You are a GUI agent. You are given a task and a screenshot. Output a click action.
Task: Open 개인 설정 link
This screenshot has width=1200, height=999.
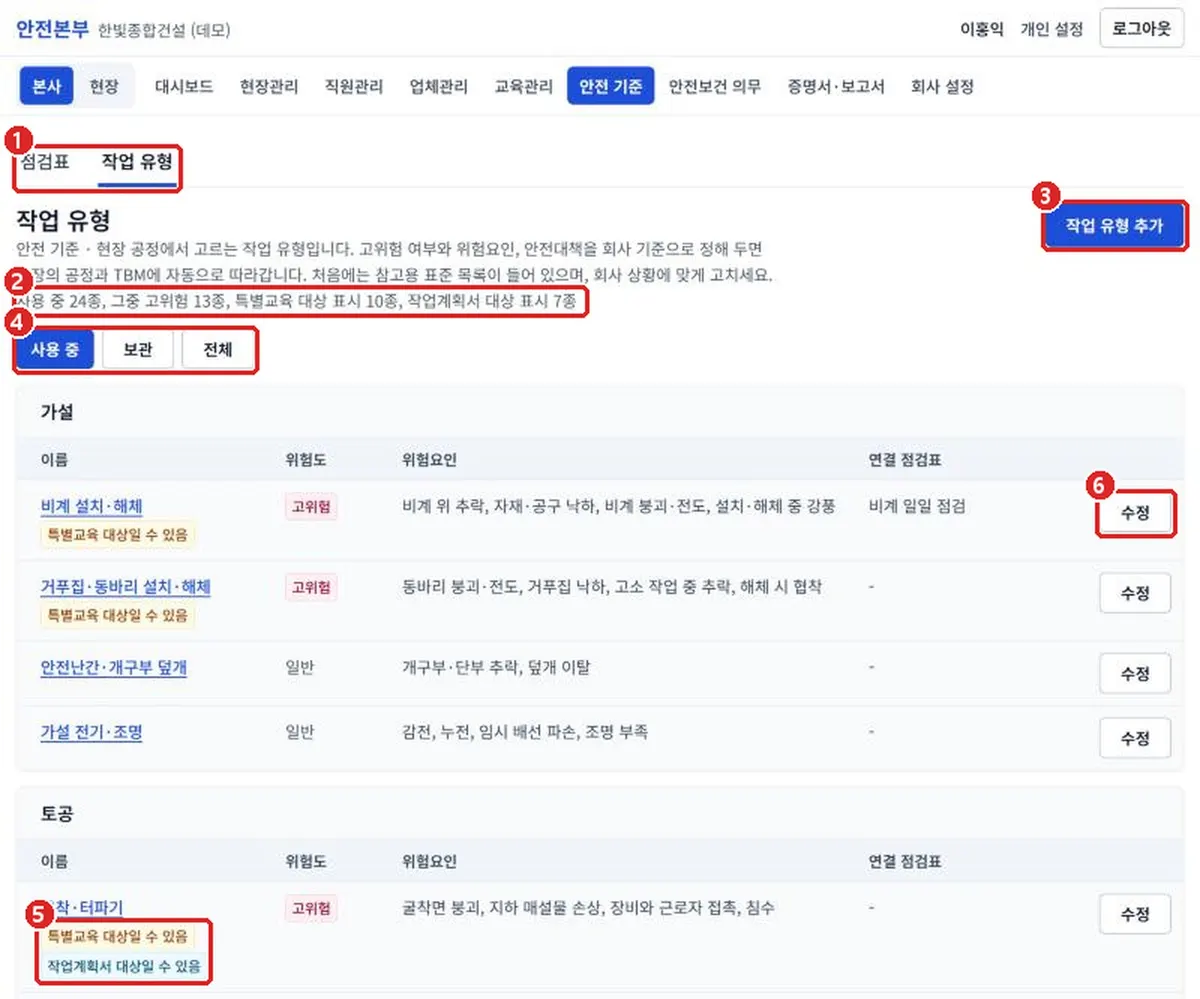(x=1051, y=29)
